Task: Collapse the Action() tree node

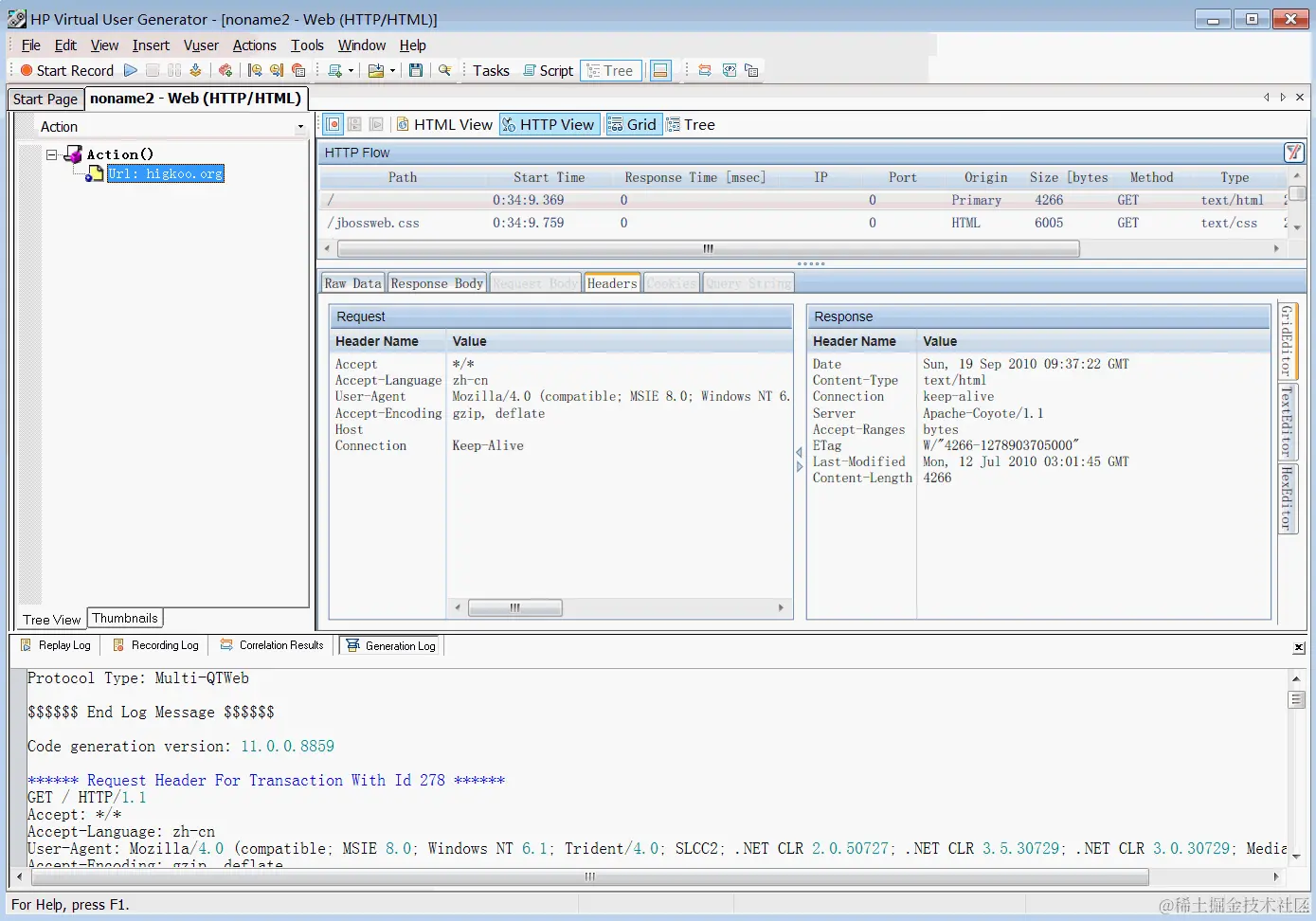Action: [52, 154]
